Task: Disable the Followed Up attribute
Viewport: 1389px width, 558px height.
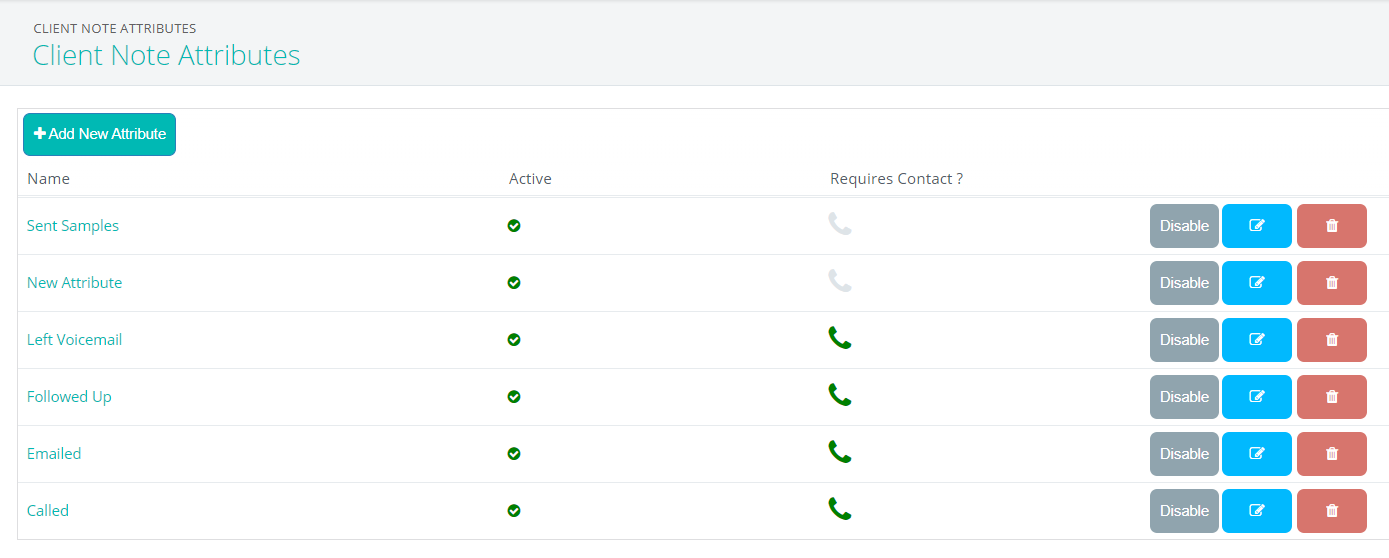Action: click(x=1184, y=397)
